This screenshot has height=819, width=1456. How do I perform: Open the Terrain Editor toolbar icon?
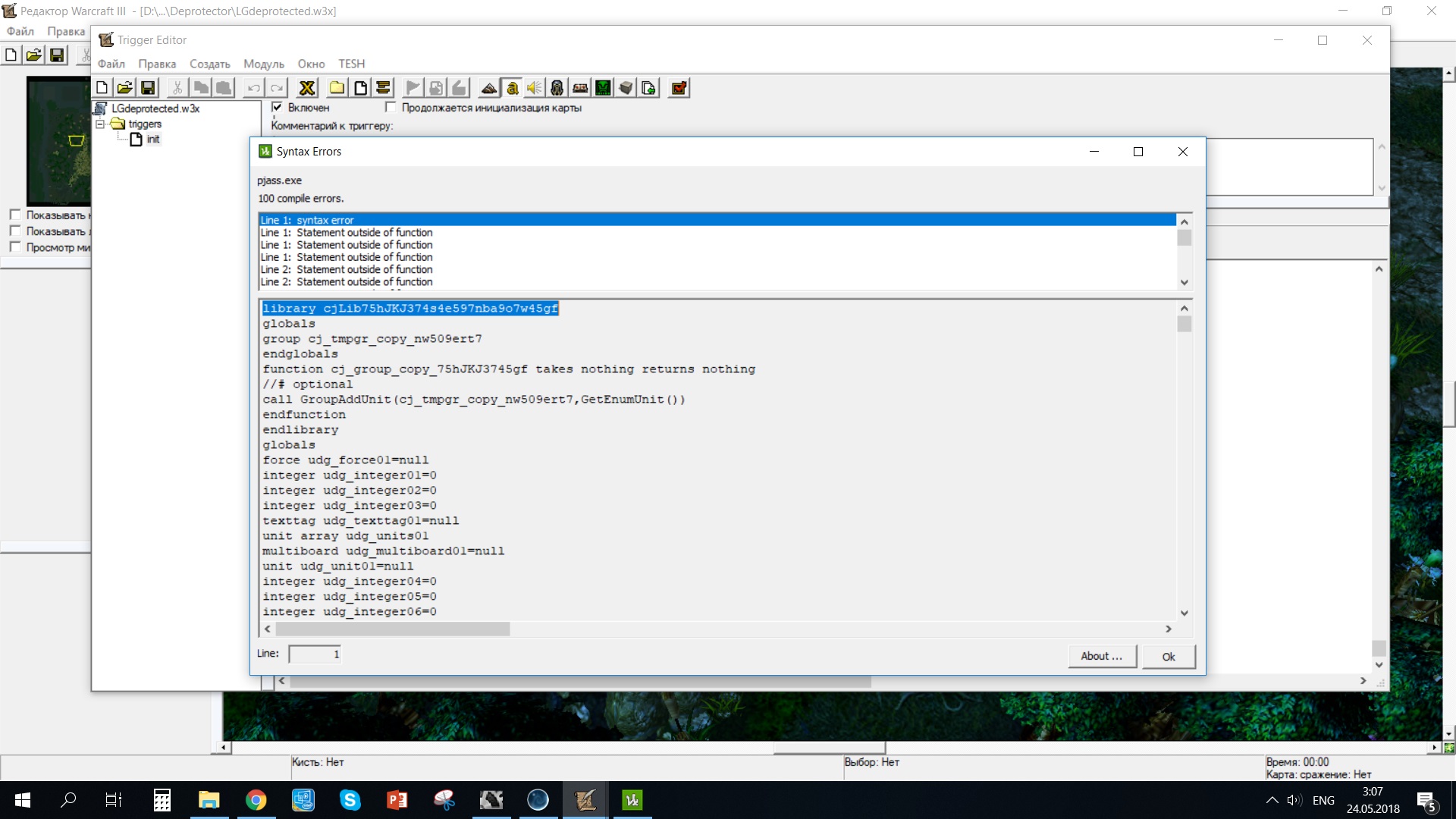click(x=489, y=88)
